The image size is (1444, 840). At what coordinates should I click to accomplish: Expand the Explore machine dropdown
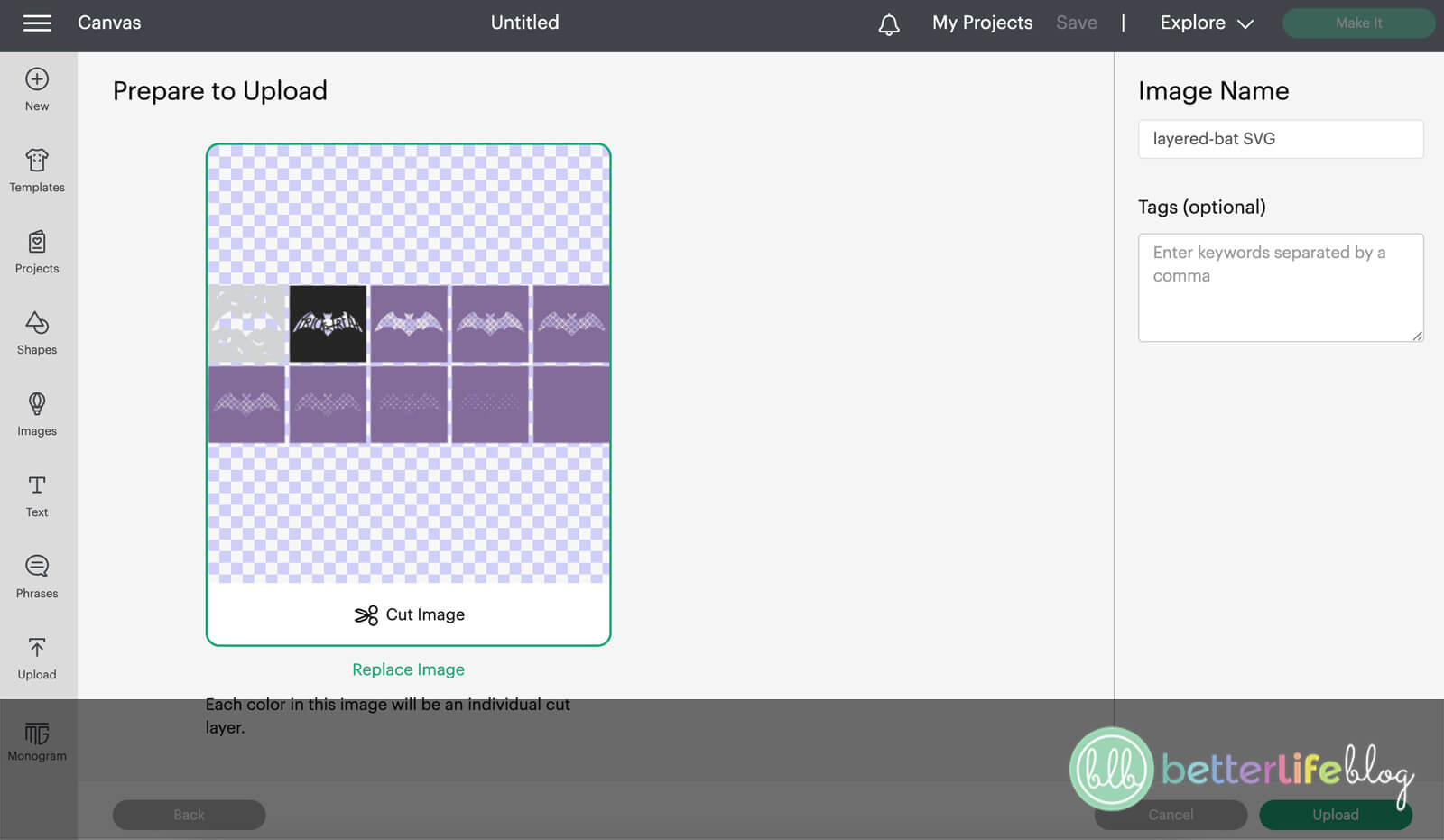click(1207, 23)
